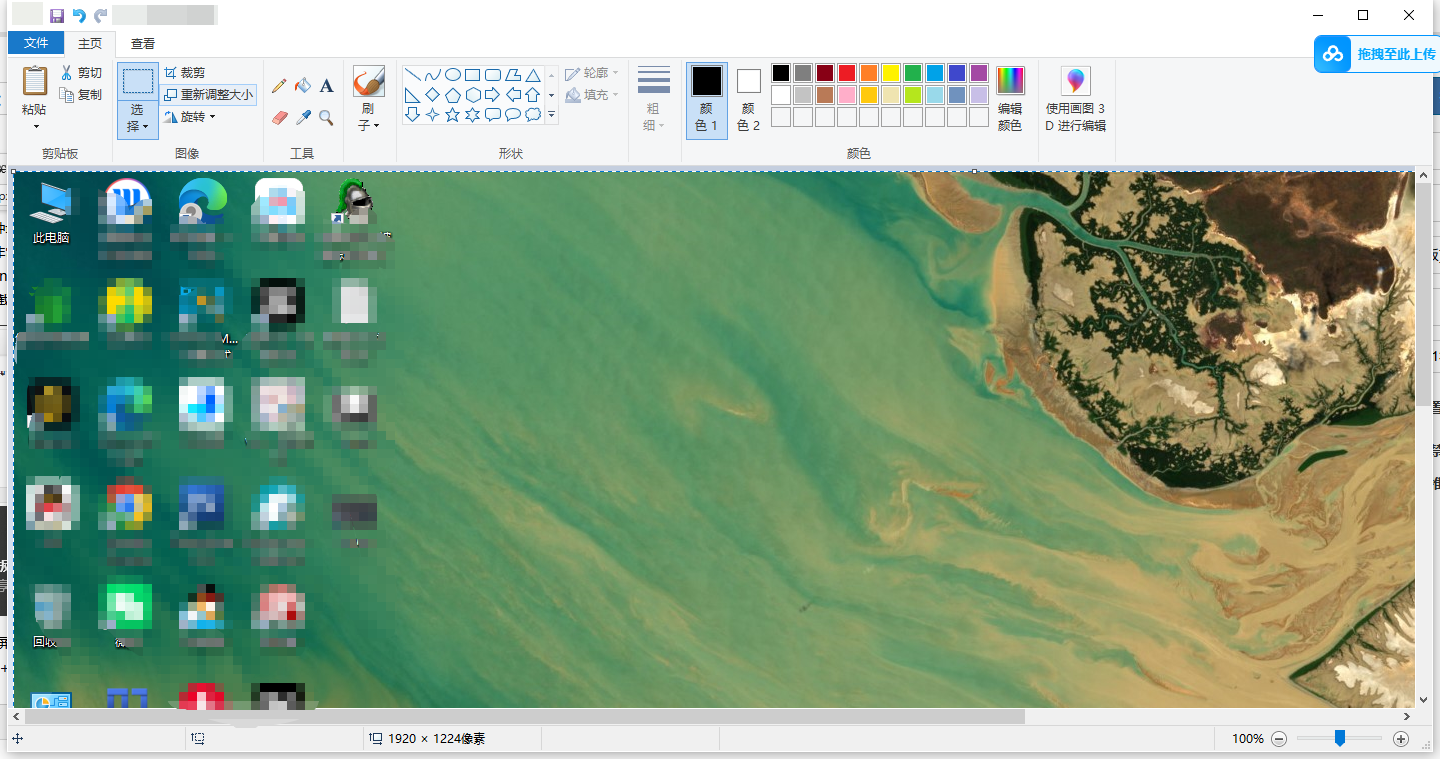Activate the Text tool (A icon)

pos(326,87)
